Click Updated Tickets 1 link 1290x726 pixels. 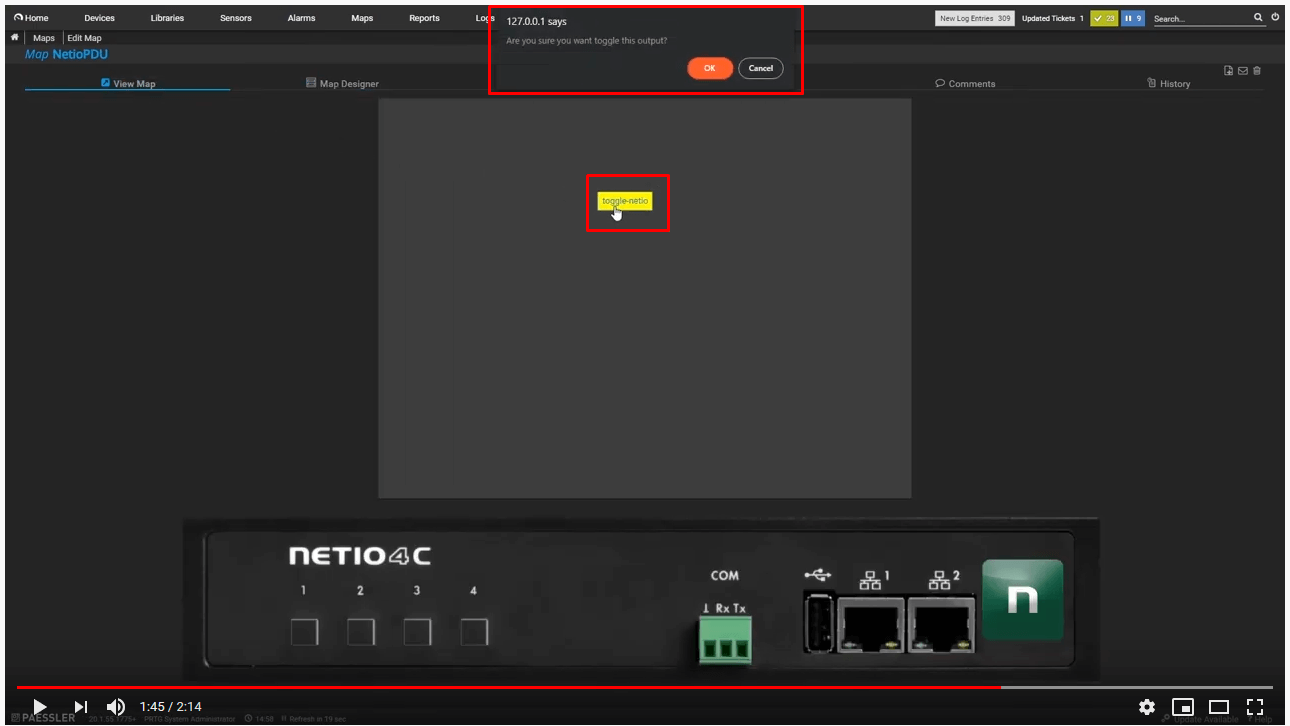[x=1052, y=18]
